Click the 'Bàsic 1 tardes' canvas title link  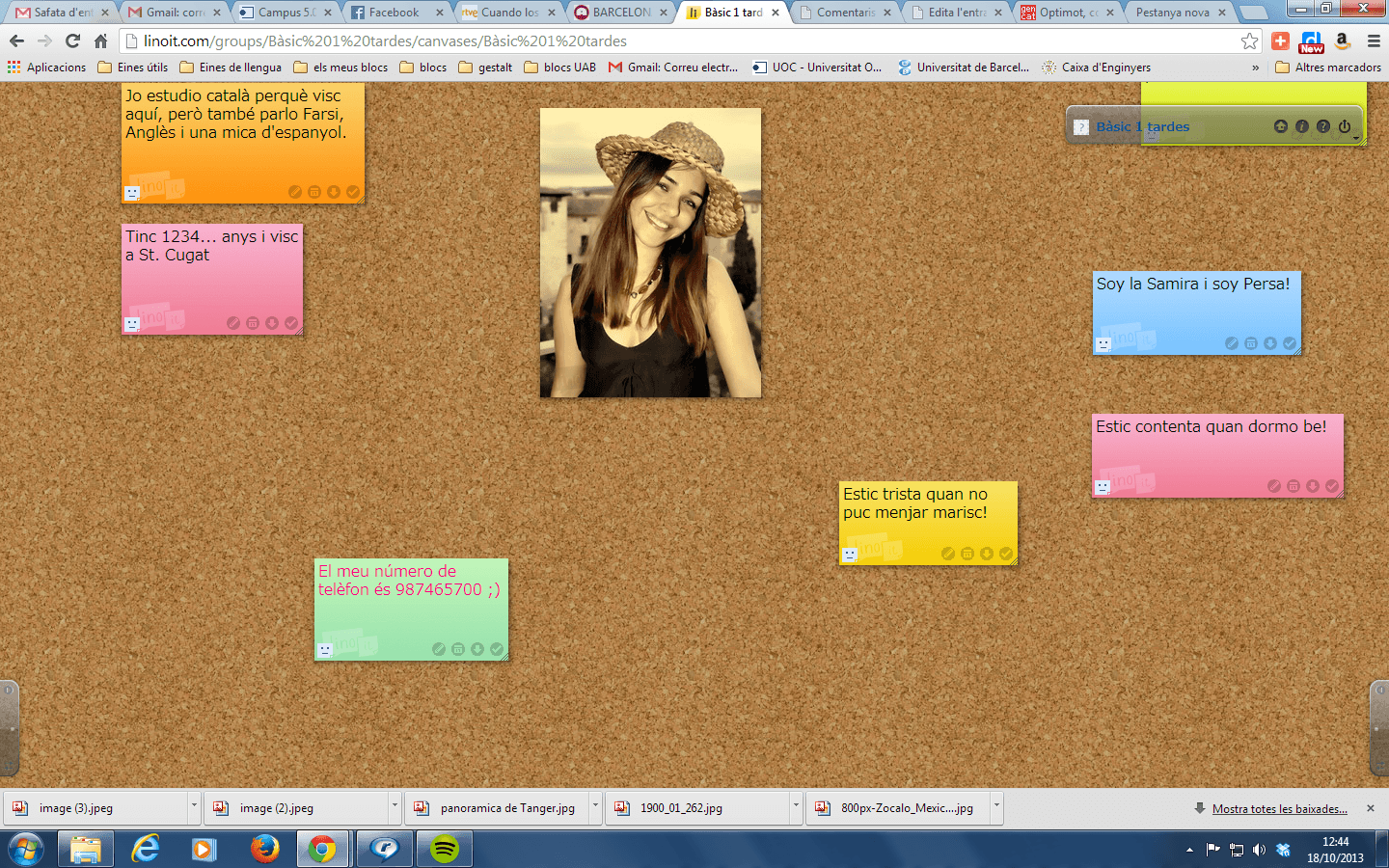click(1142, 126)
